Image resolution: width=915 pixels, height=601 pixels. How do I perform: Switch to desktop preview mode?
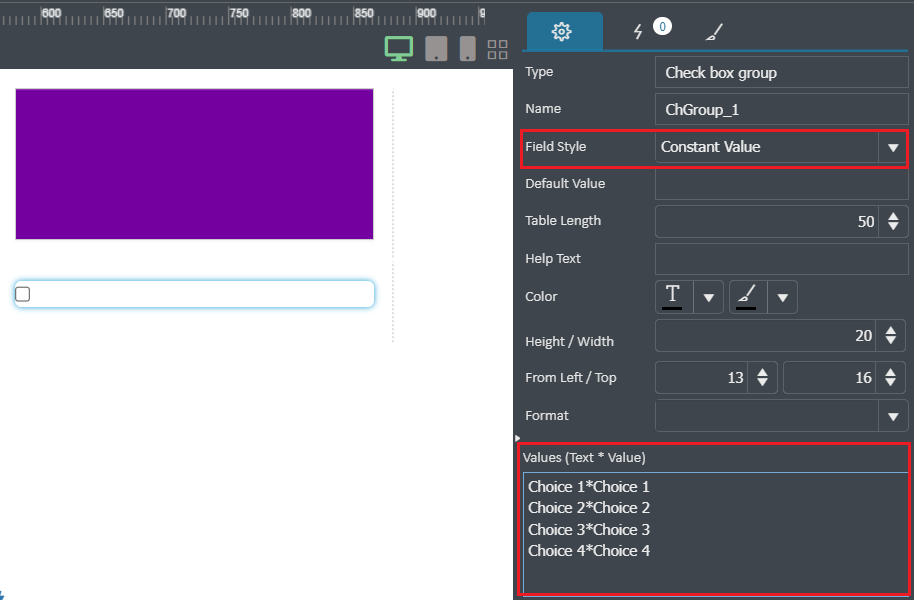click(x=399, y=48)
